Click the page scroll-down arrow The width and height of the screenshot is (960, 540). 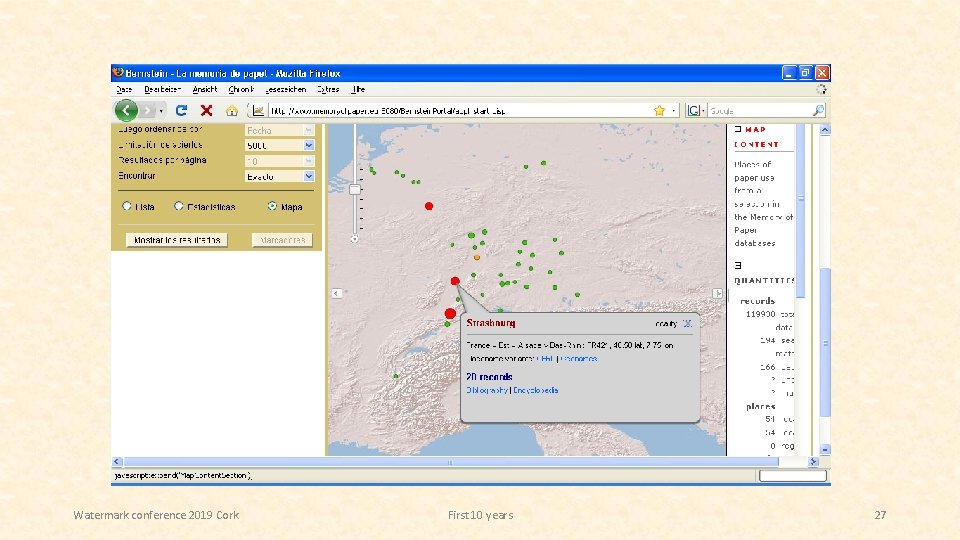tap(825, 449)
